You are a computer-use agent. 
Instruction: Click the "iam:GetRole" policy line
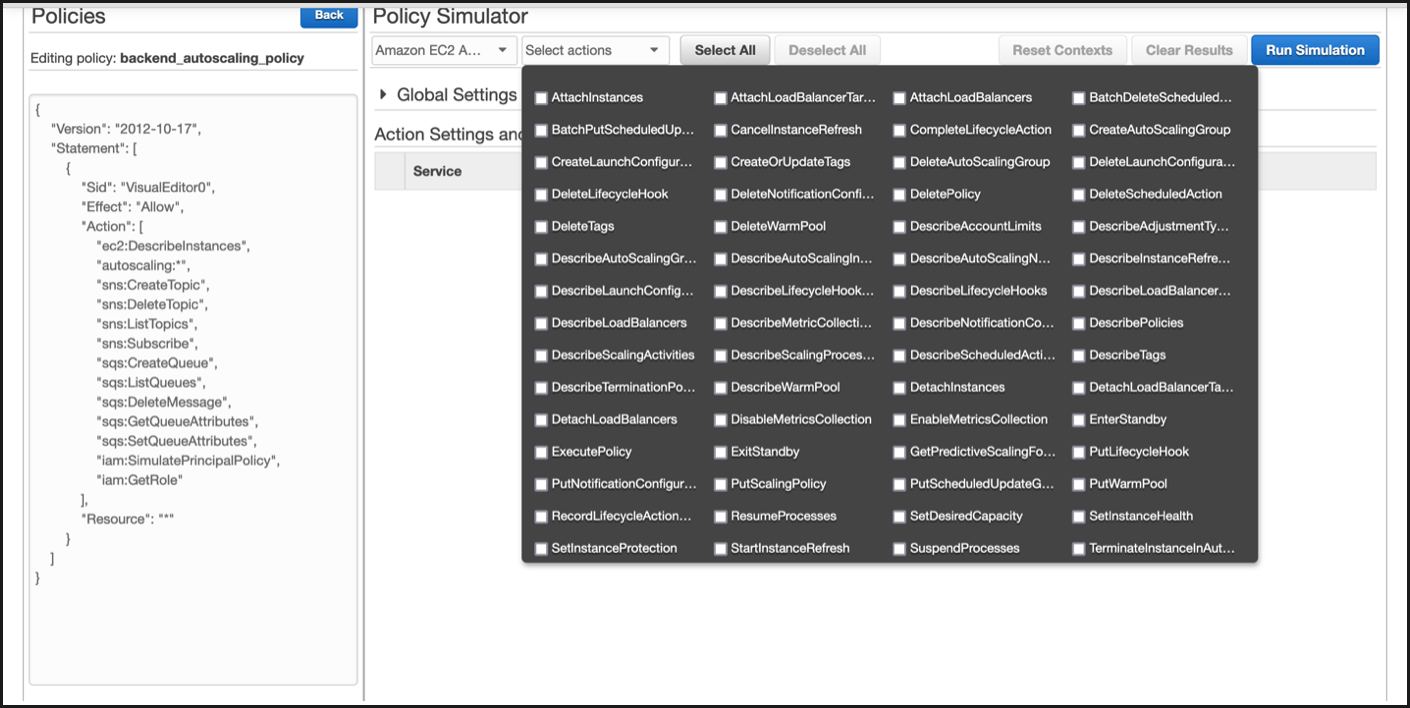[140, 480]
